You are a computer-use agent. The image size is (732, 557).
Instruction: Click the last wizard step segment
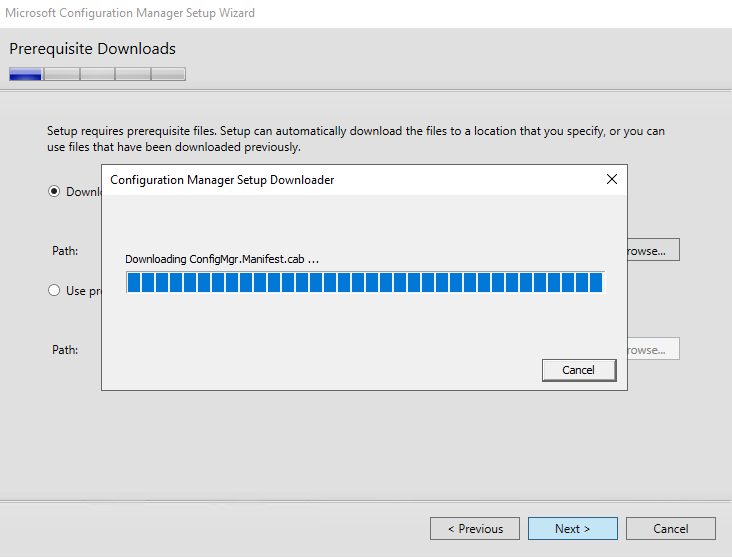coord(168,74)
